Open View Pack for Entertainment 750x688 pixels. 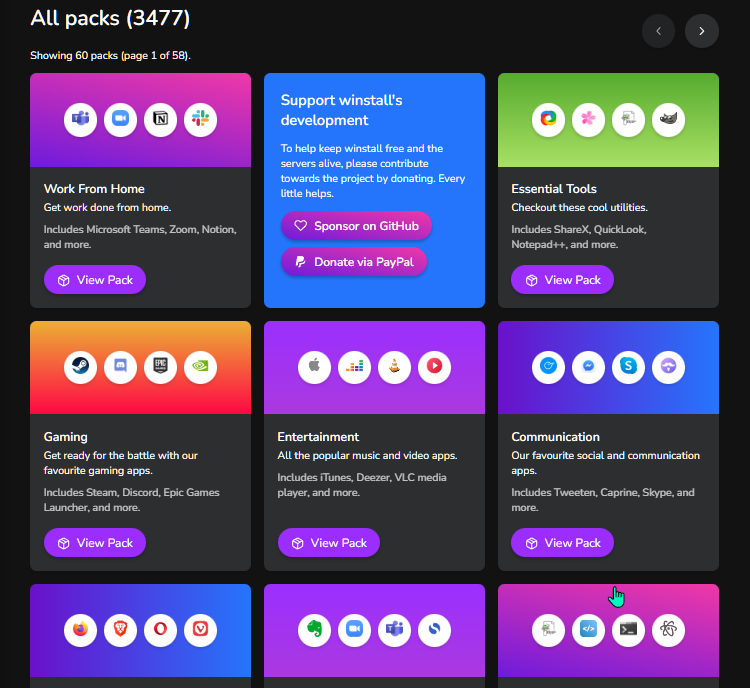click(x=329, y=543)
